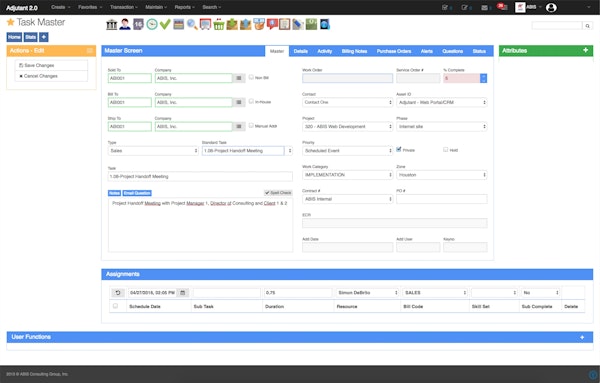Click the clipboard notes toolbar icon

(x=284, y=24)
